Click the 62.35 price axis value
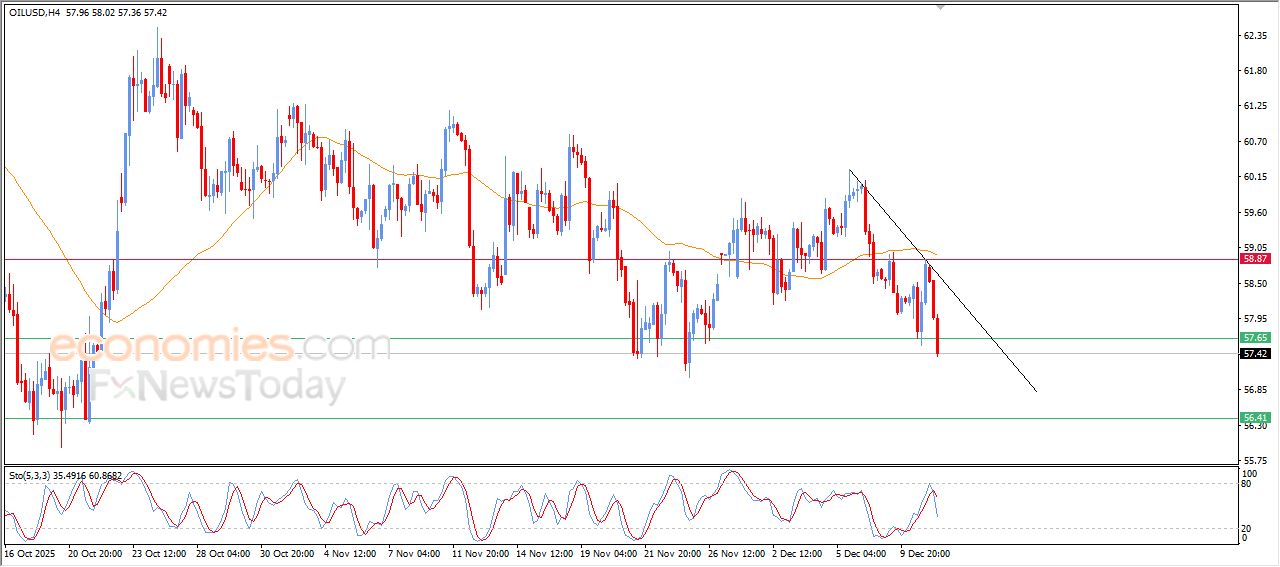Viewport: 1280px width, 567px height. pyautogui.click(x=1255, y=36)
